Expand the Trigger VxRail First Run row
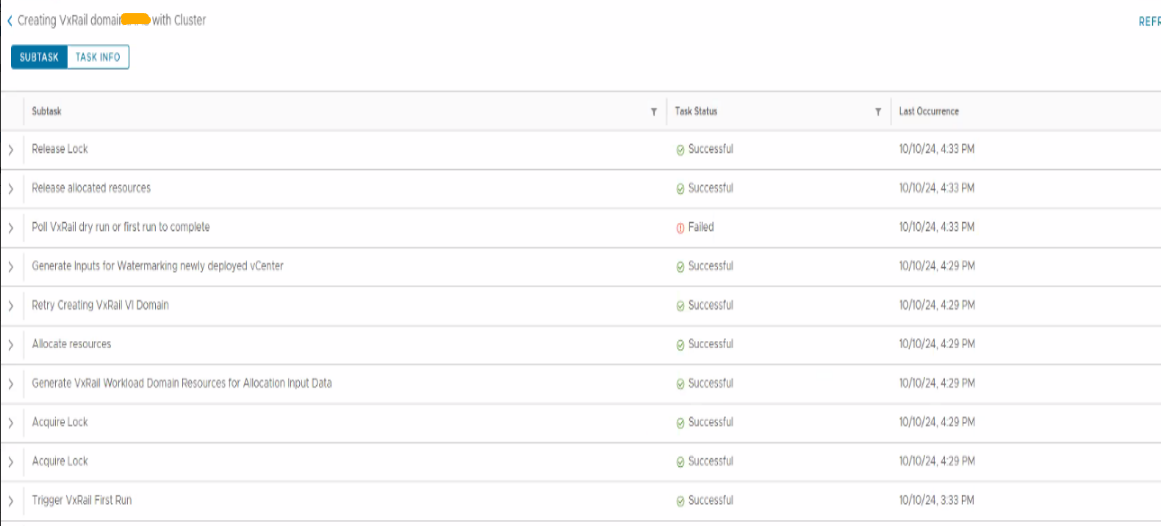Image resolution: width=1161 pixels, height=526 pixels. (x=11, y=501)
